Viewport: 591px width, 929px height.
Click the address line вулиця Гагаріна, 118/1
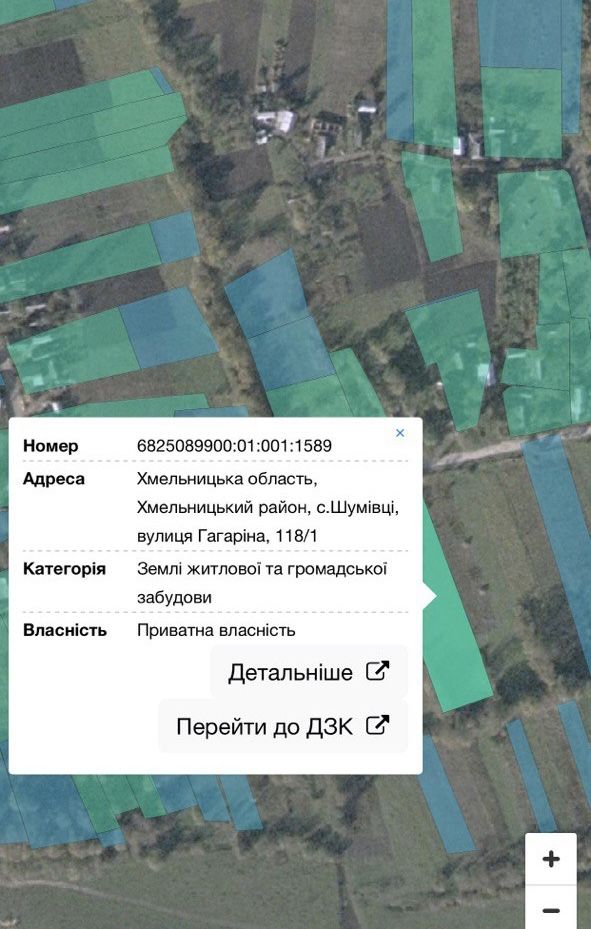pyautogui.click(x=227, y=536)
